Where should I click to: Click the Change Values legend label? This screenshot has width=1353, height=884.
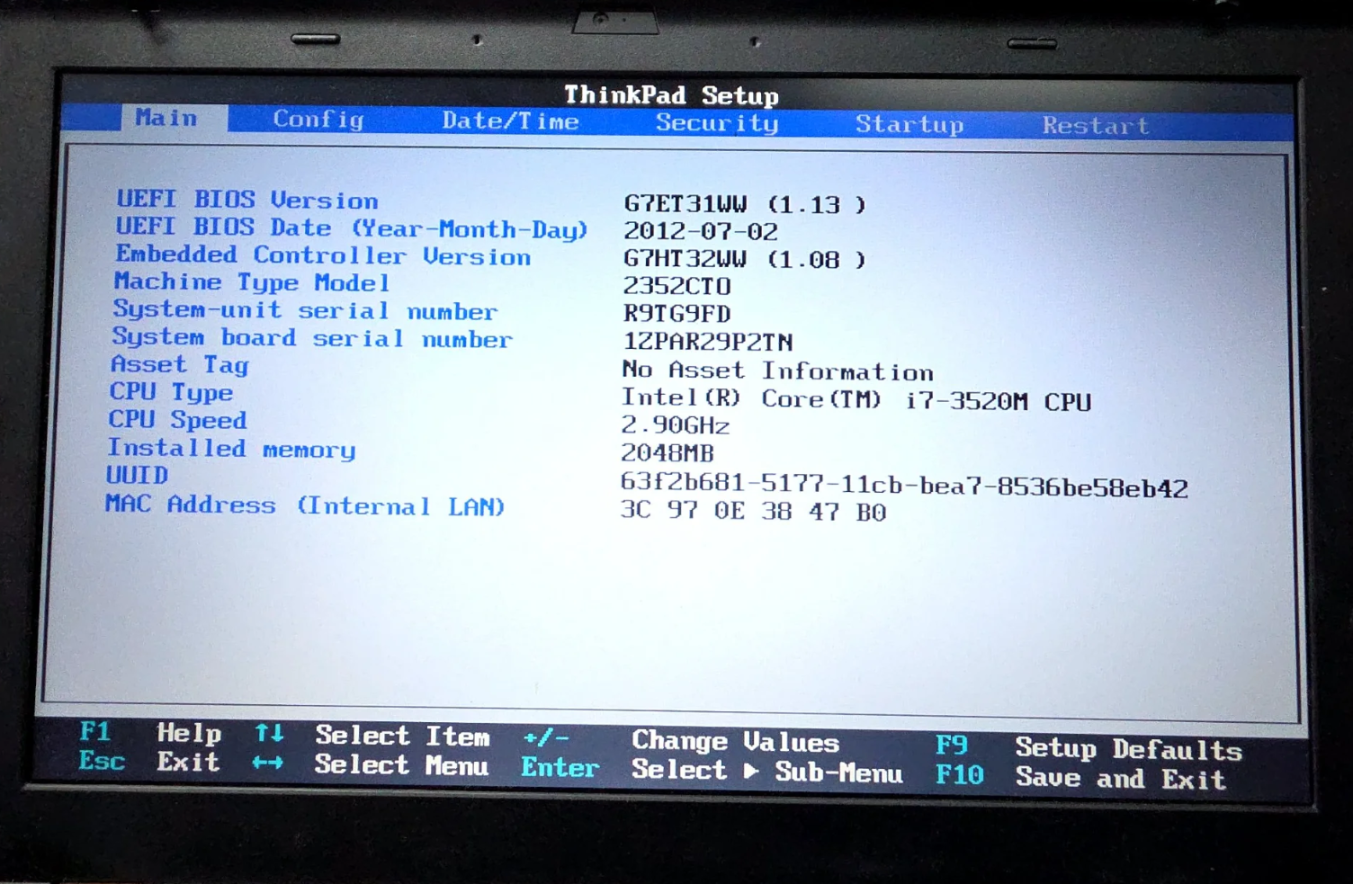point(735,742)
